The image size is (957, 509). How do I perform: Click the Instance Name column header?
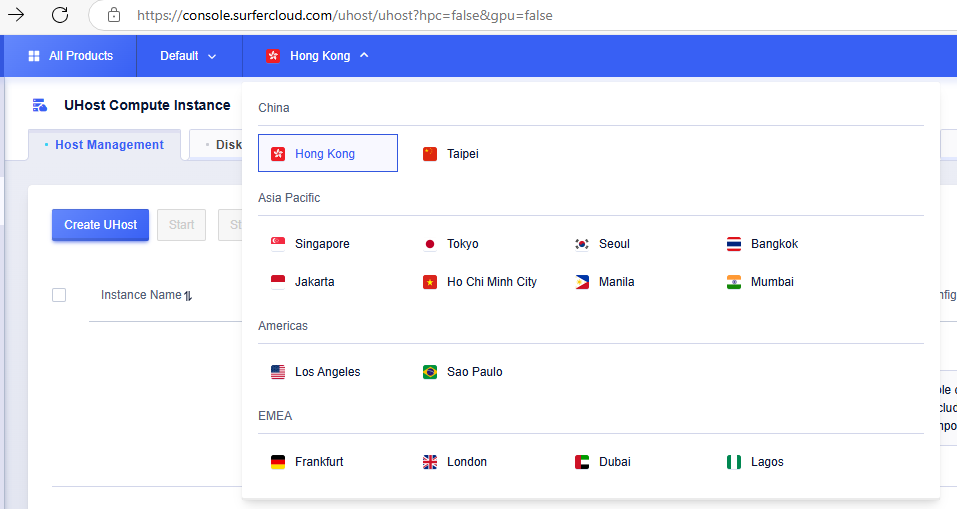click(141, 295)
